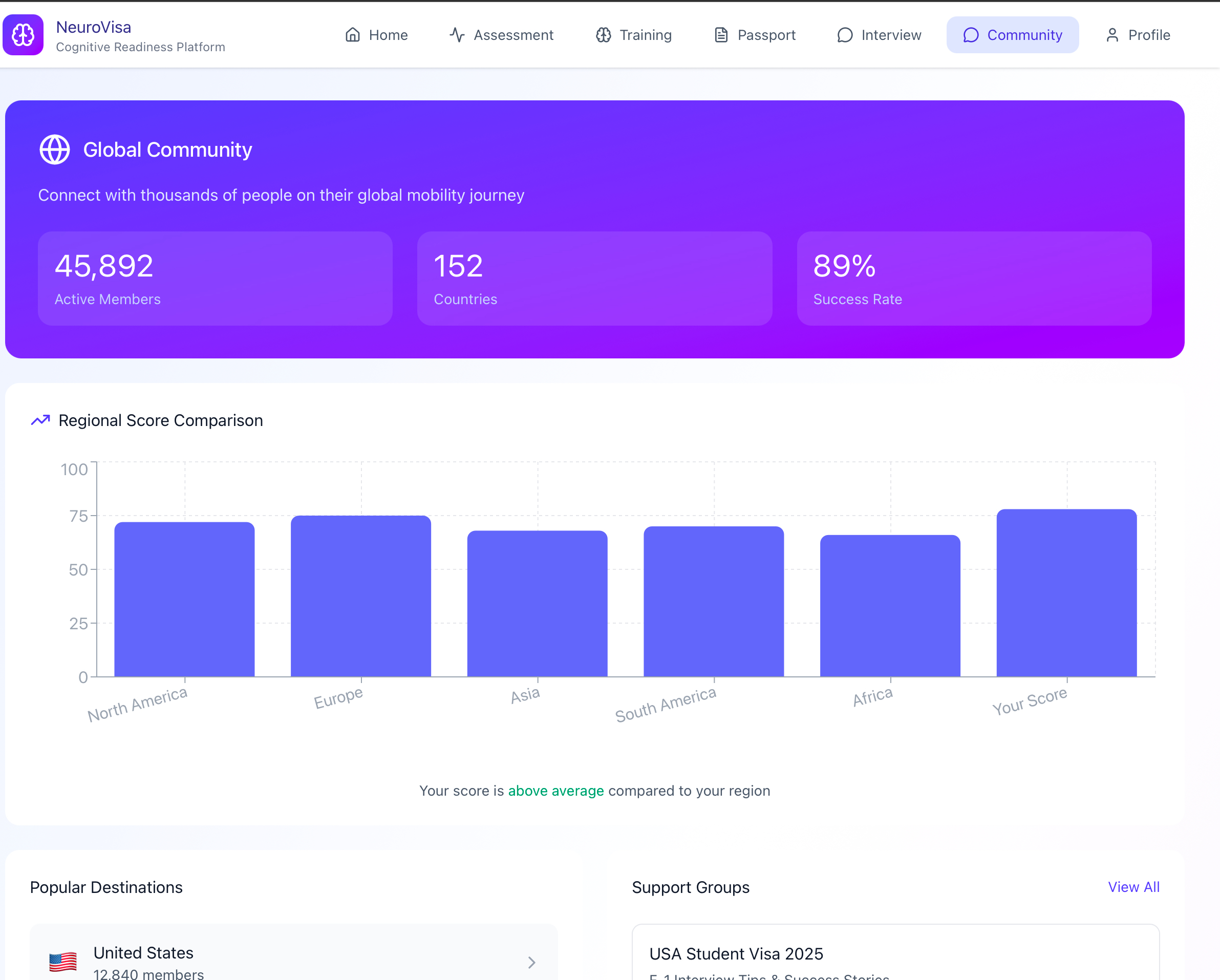Open the Community tab

click(1012, 35)
